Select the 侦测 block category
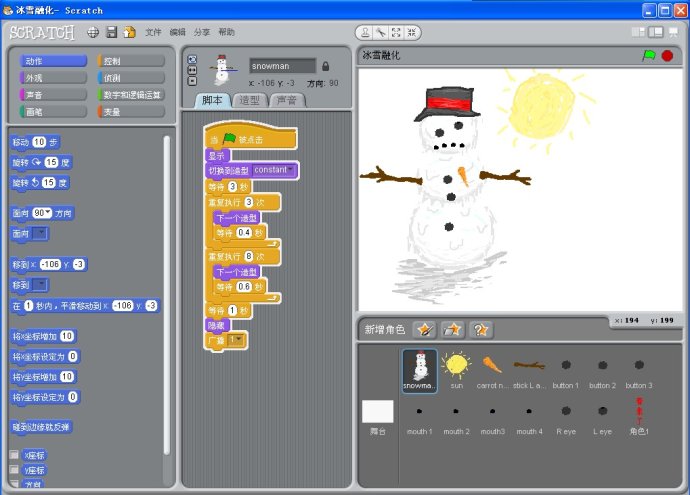Screen dimensions: 690x495 click(131, 78)
